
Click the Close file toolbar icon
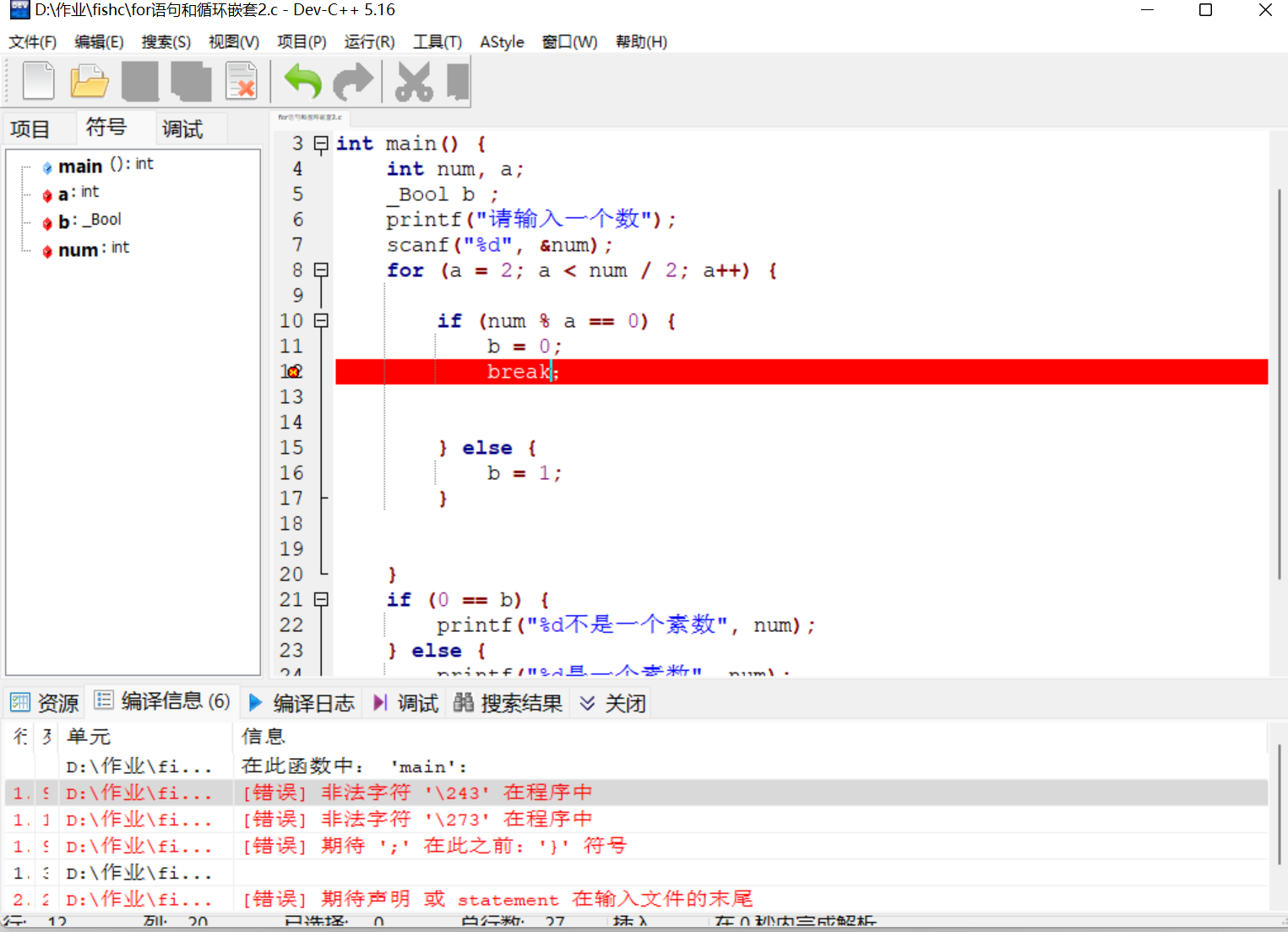[242, 81]
